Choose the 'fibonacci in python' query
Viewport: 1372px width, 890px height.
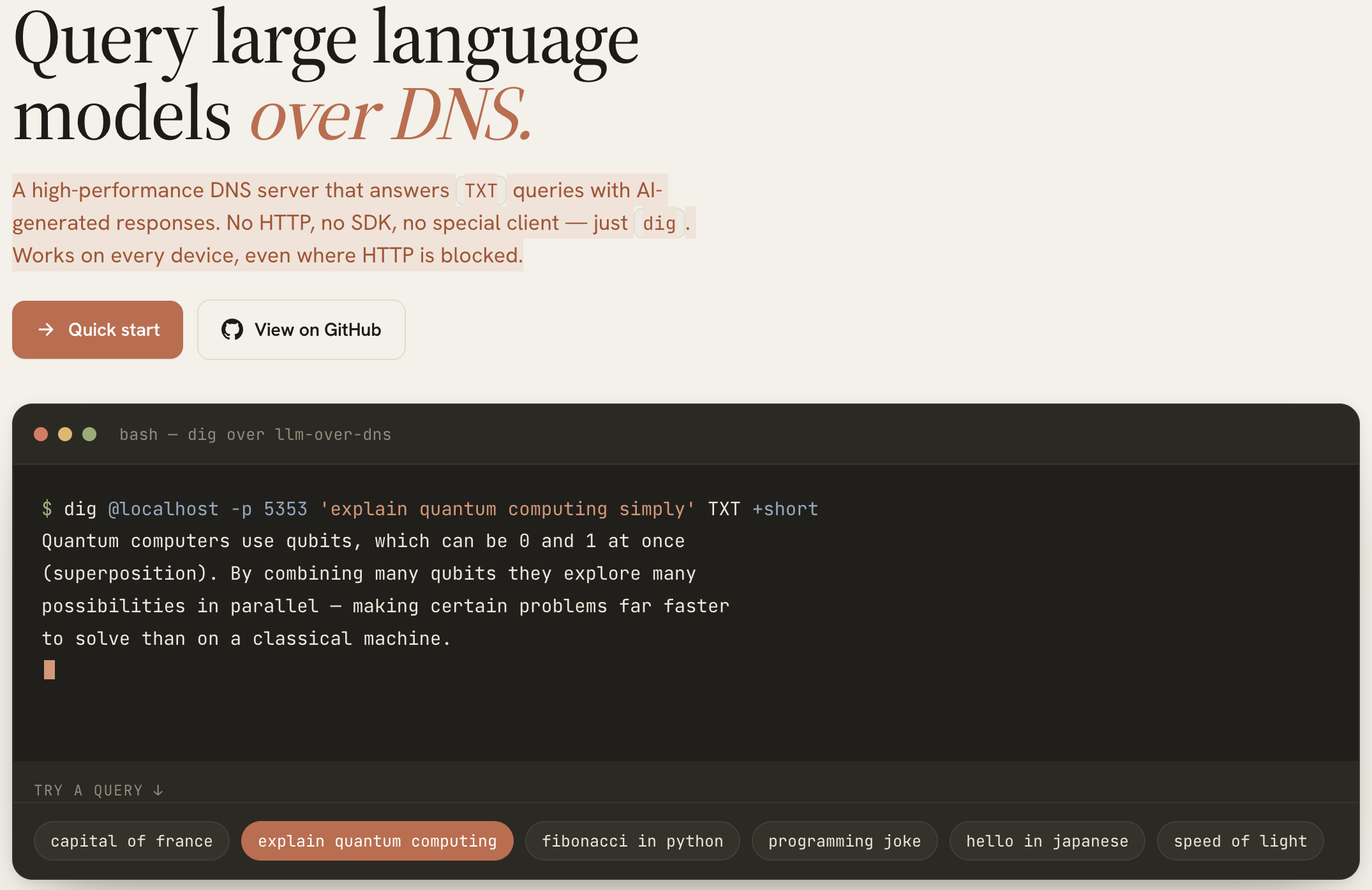(632, 841)
